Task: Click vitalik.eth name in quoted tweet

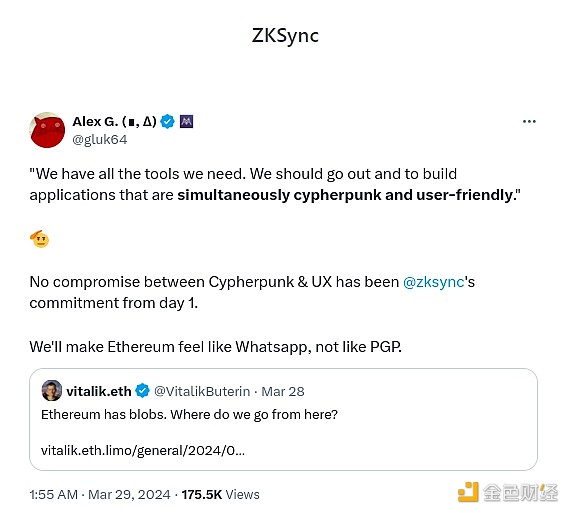Action: coord(99,391)
